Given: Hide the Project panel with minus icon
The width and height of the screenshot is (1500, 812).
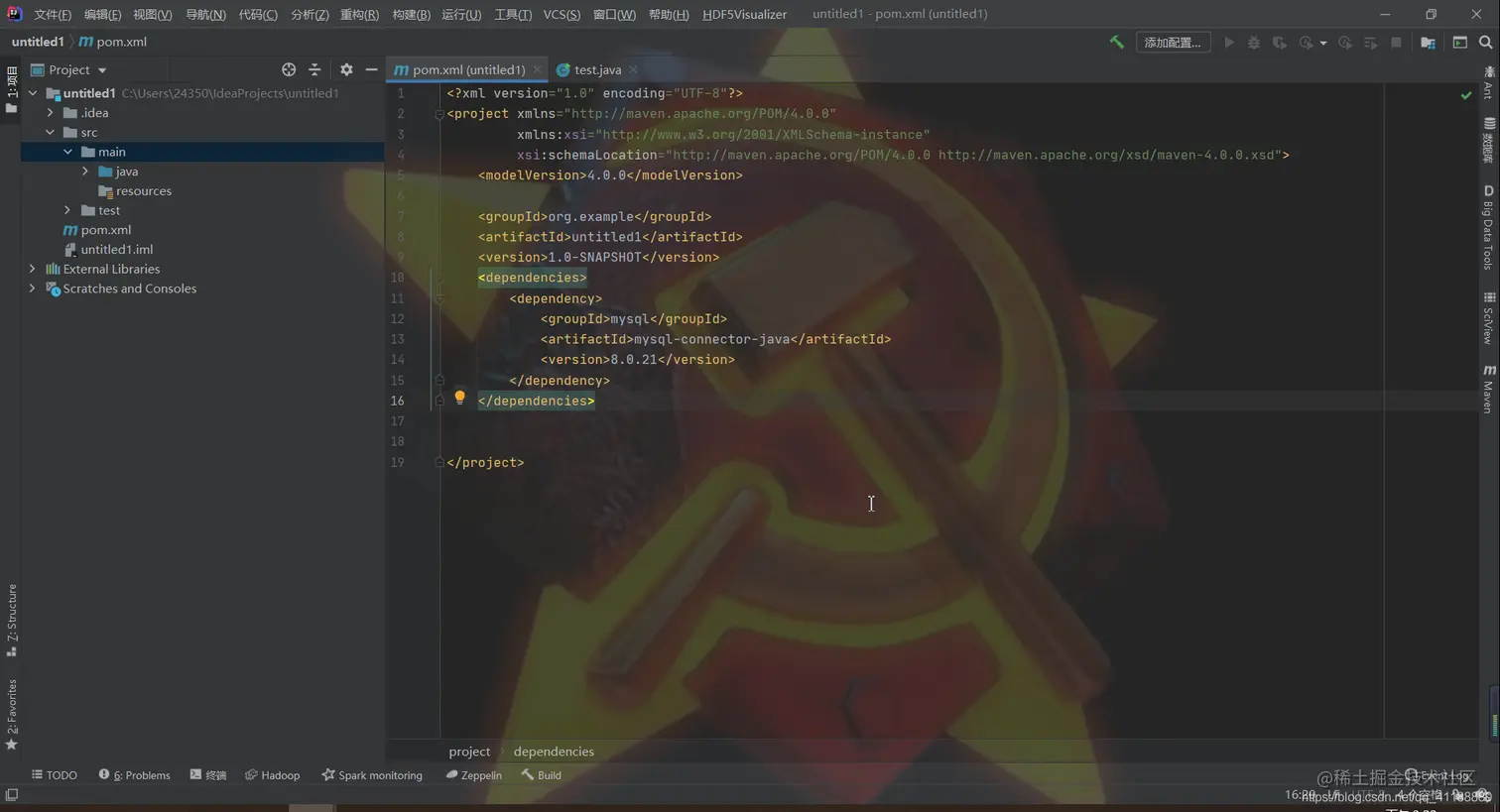Looking at the screenshot, I should click(371, 69).
